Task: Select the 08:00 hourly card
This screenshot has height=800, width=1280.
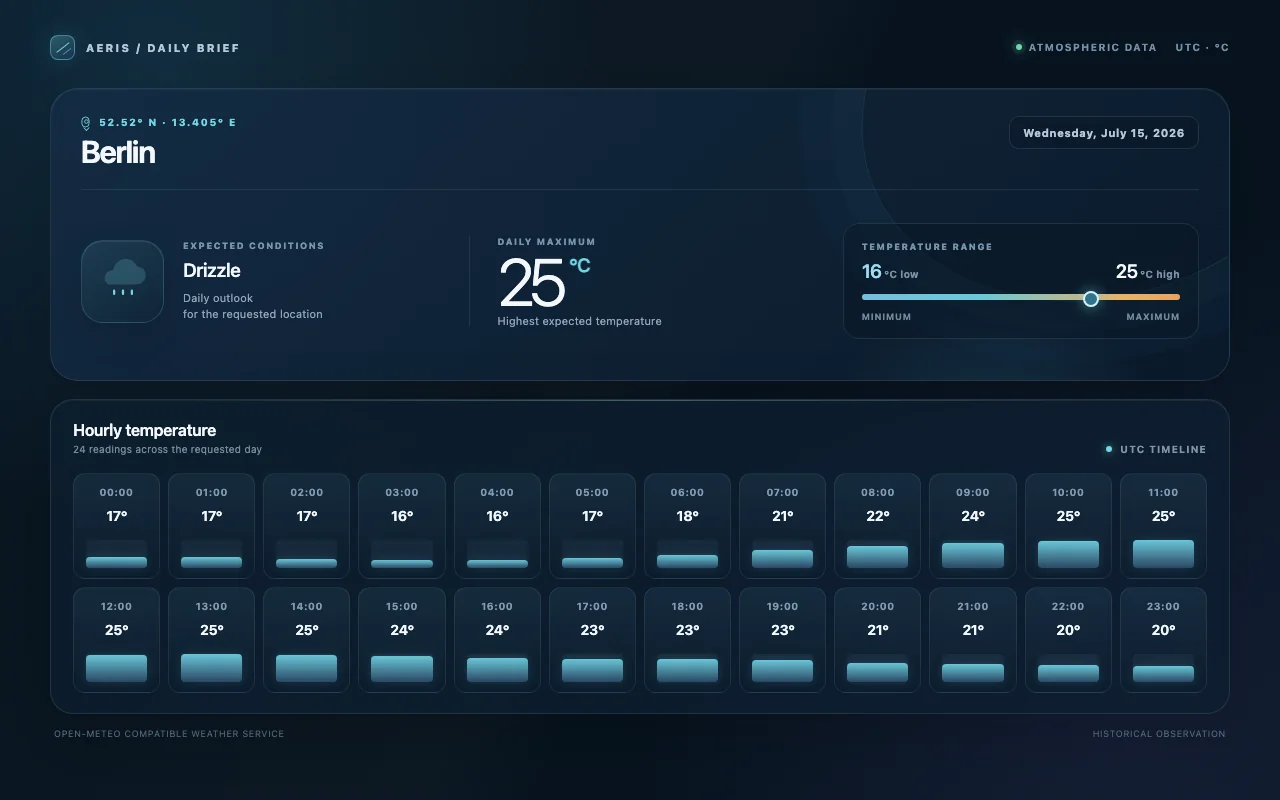Action: (x=878, y=526)
